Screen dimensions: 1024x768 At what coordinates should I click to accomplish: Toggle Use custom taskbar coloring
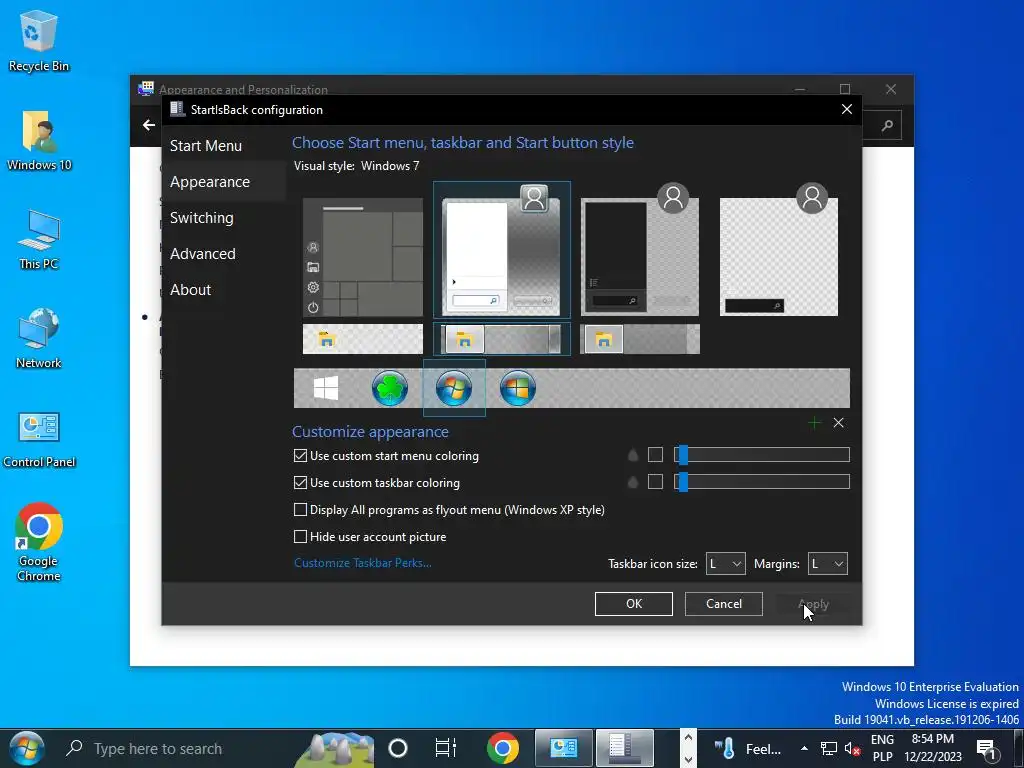(x=300, y=483)
